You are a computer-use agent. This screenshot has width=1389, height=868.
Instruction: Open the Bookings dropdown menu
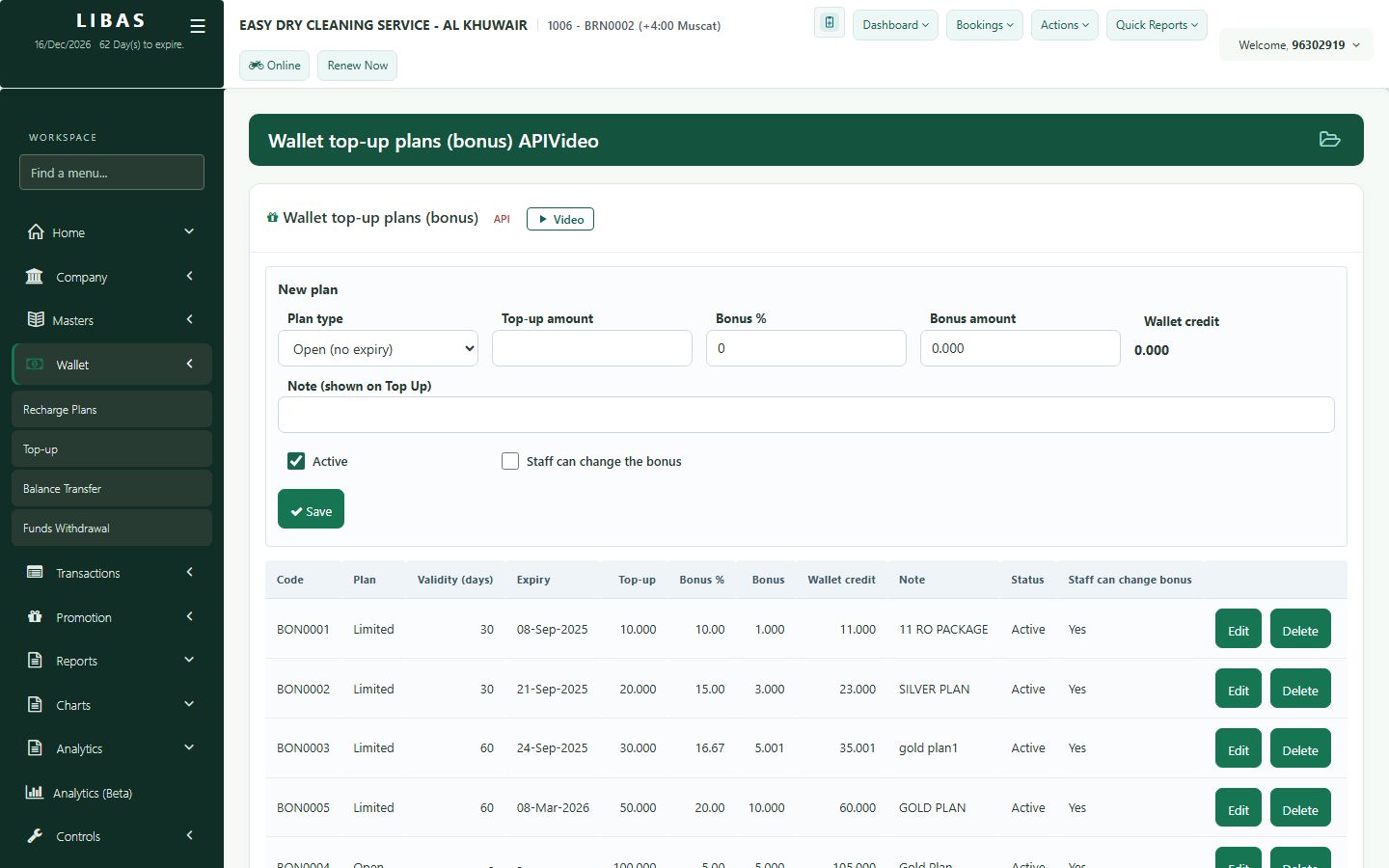985,25
